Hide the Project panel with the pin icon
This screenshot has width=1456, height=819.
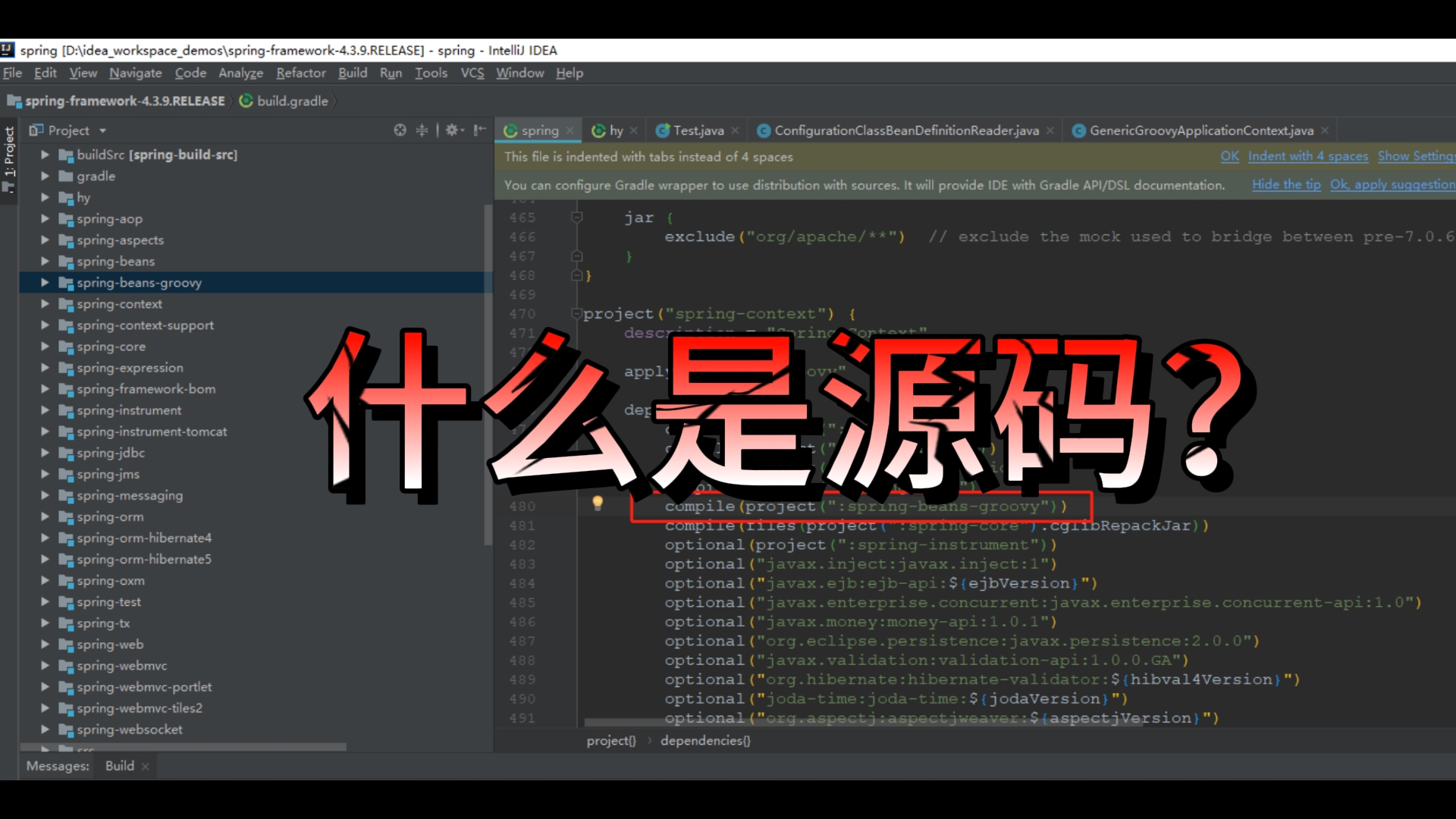point(479,130)
